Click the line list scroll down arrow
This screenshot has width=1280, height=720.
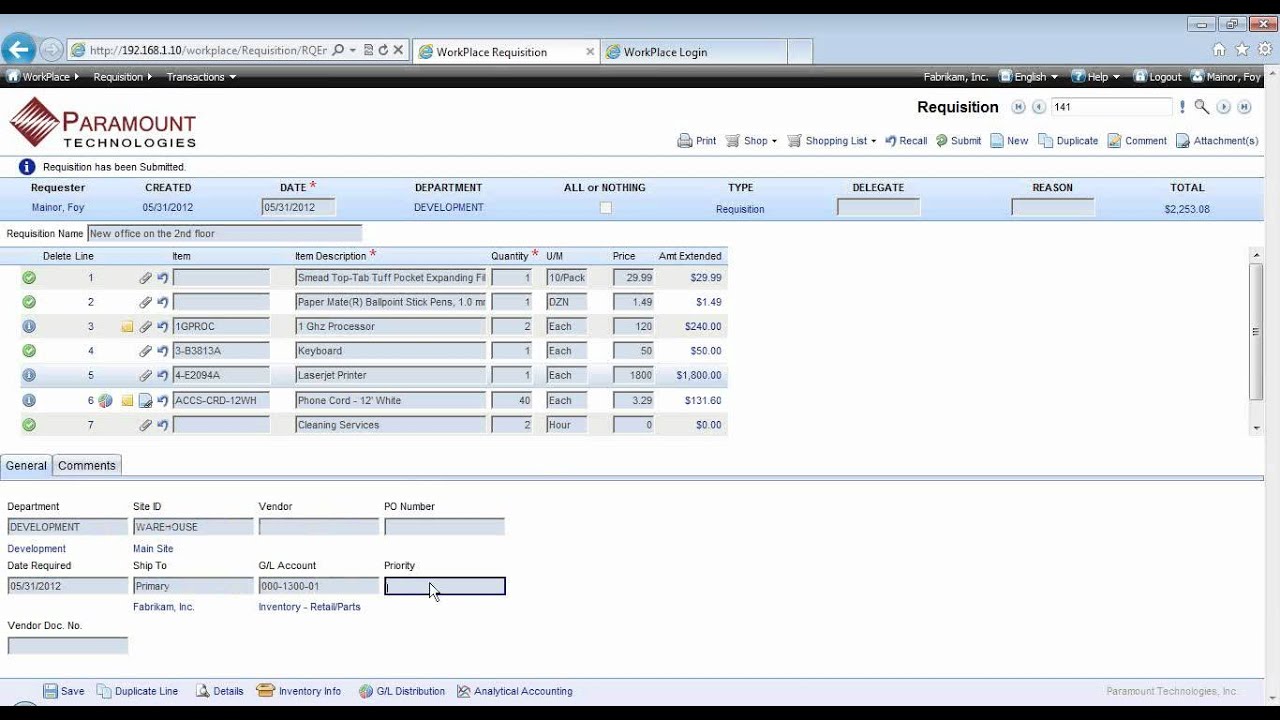click(x=1256, y=428)
